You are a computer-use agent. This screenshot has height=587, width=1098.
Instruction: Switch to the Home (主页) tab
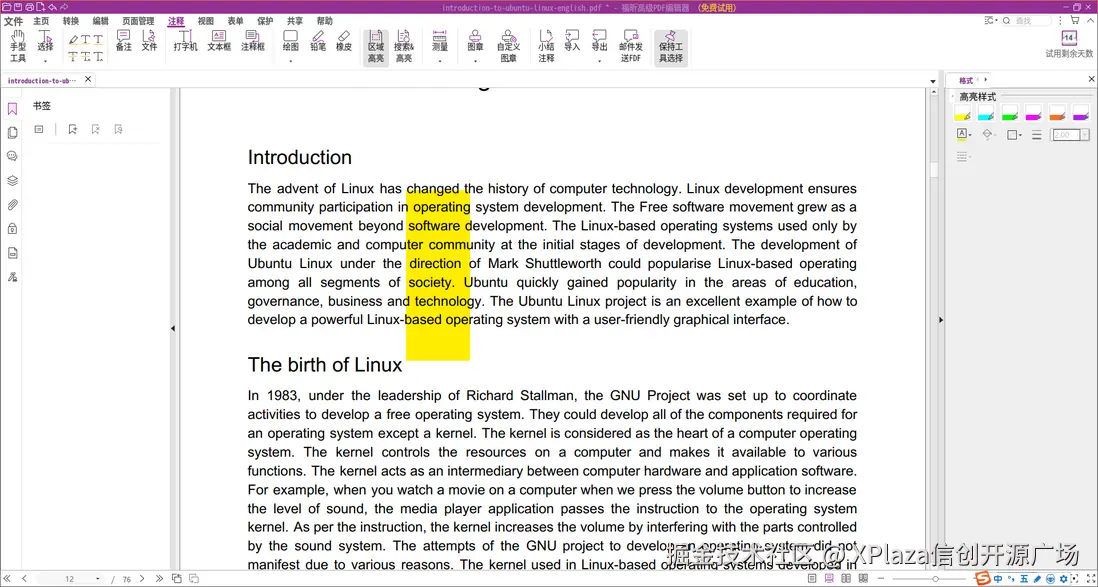coord(41,21)
